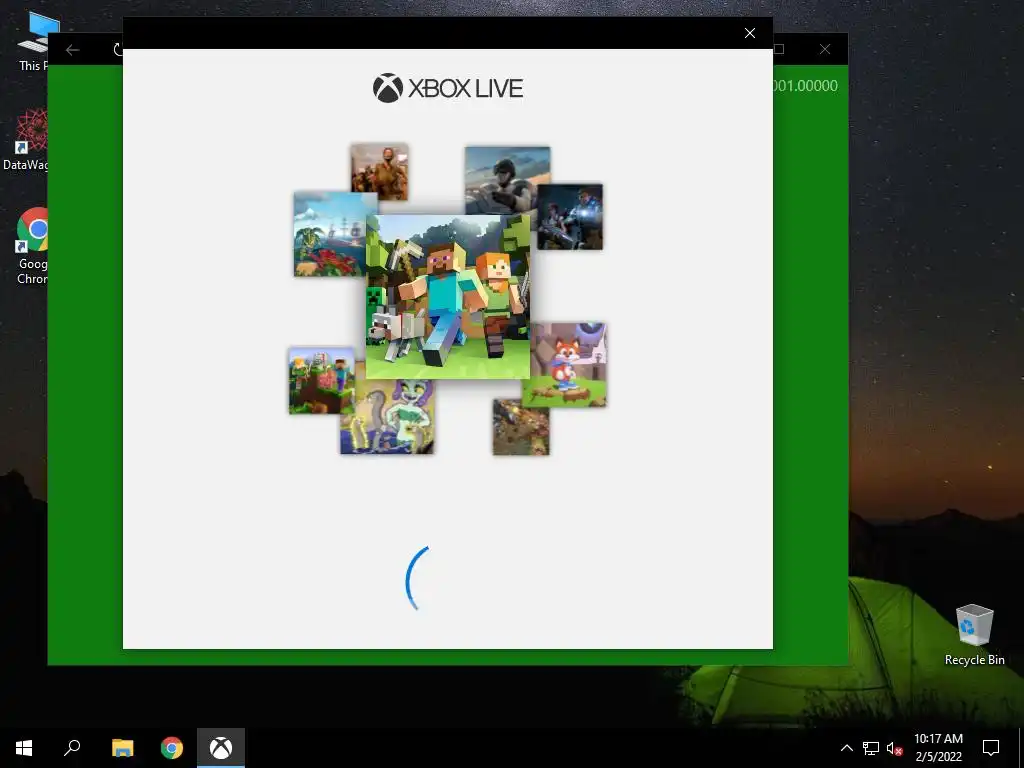Select the This PC desktop icon
1024x768 pixels.
click(x=33, y=42)
